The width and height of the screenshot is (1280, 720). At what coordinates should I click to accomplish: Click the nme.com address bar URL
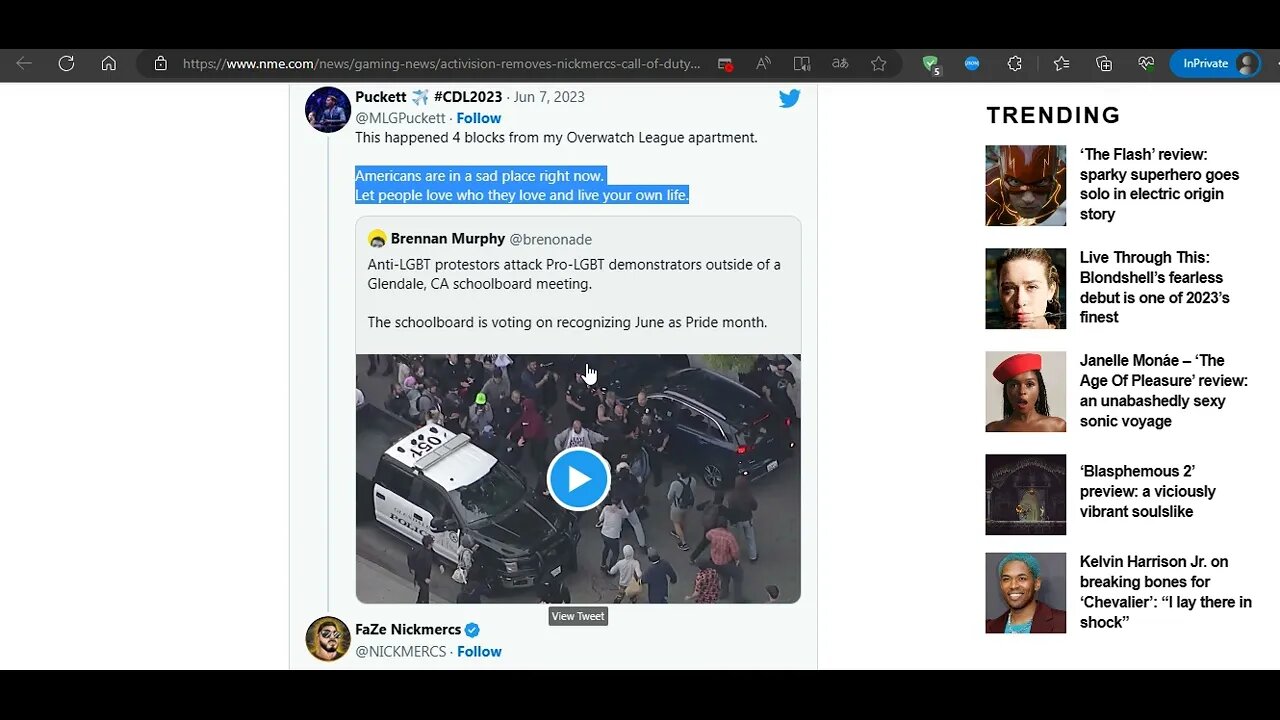click(x=441, y=64)
